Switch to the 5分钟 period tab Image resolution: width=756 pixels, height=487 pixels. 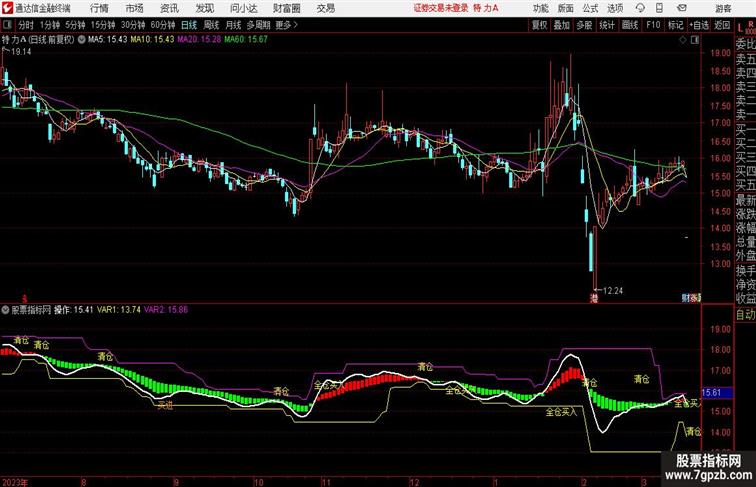75,25
